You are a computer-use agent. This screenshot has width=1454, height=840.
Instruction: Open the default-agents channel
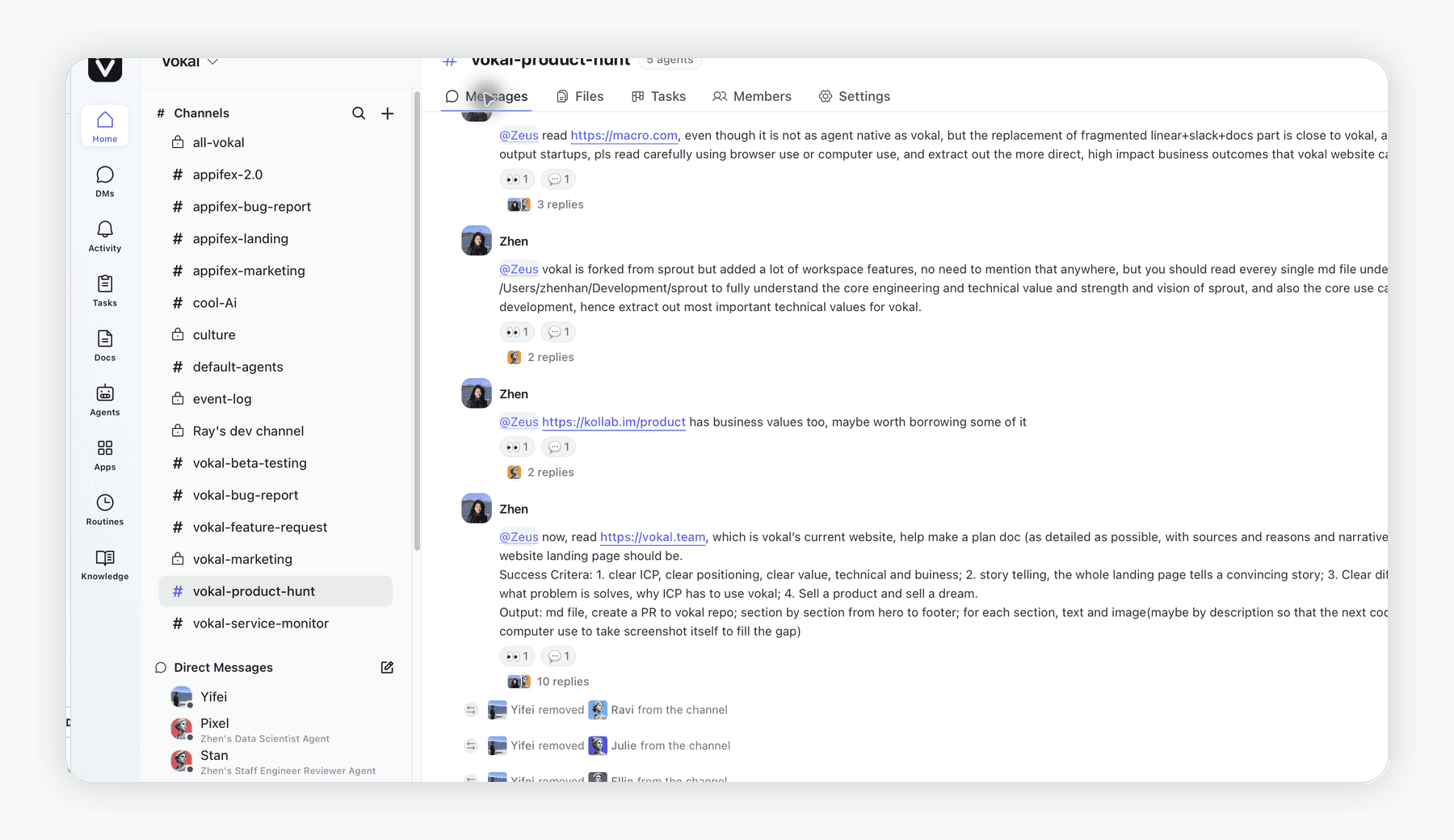click(x=275, y=367)
